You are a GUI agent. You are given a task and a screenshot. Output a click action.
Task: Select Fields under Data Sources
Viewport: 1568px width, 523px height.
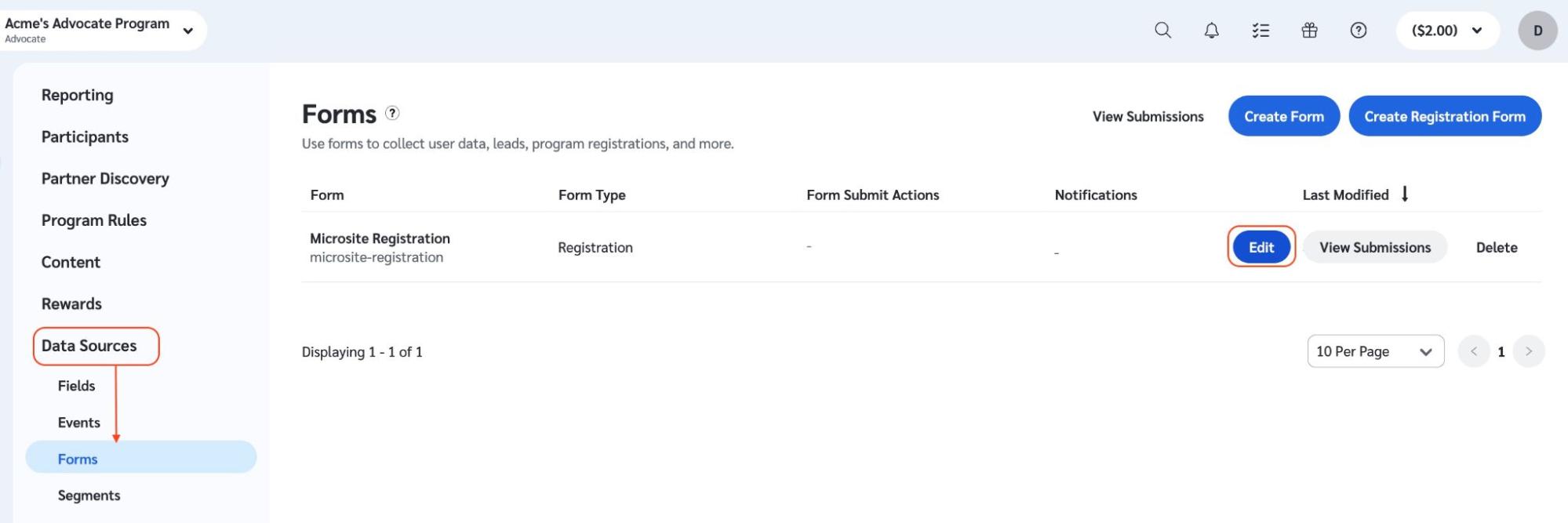(76, 386)
